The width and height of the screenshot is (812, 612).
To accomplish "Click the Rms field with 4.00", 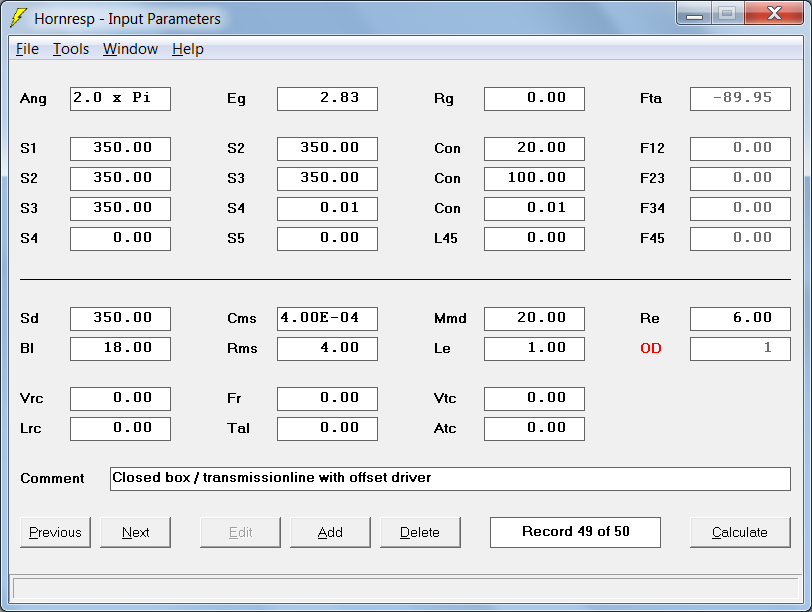I will (327, 348).
